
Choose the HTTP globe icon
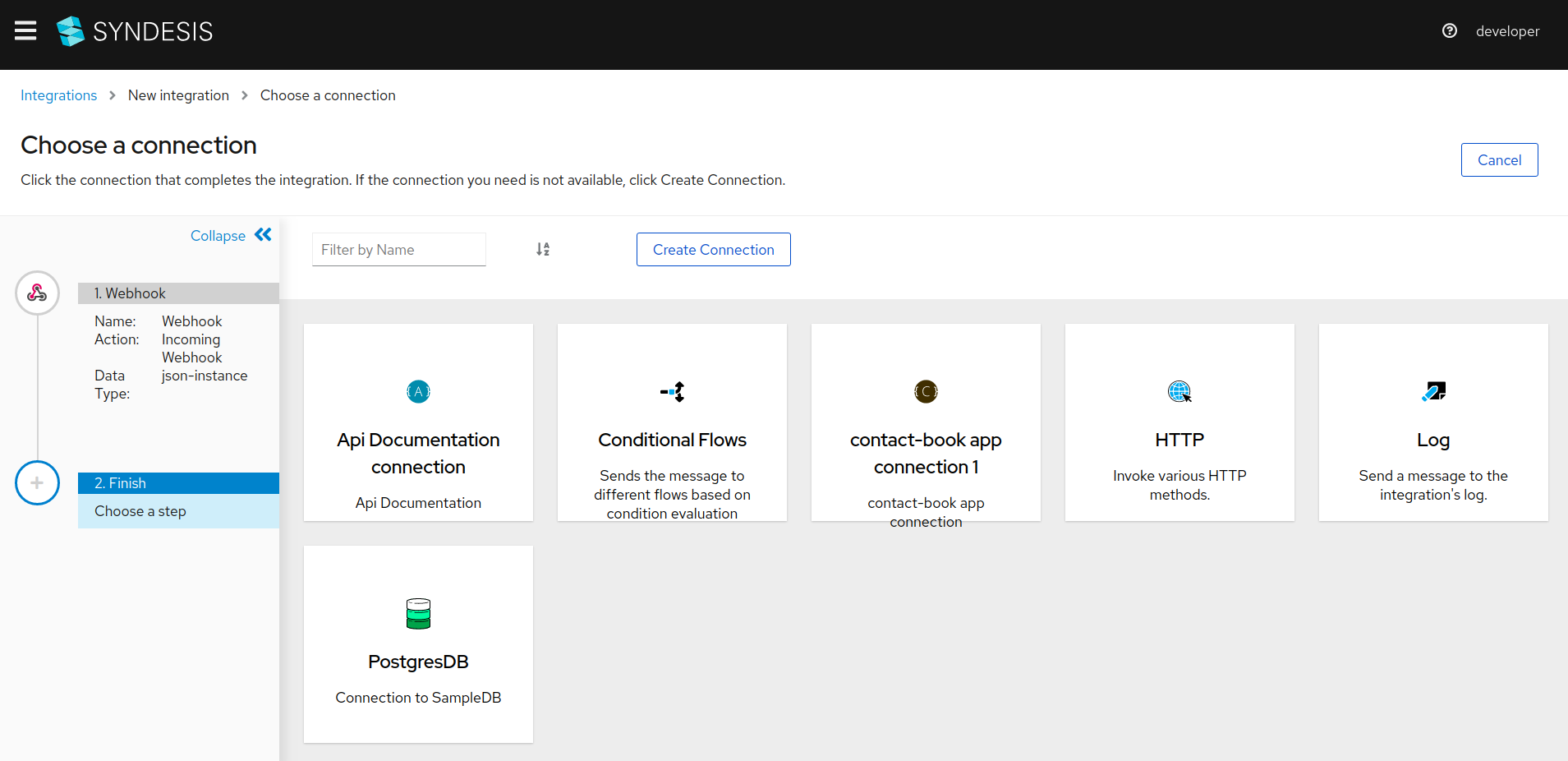[1179, 392]
